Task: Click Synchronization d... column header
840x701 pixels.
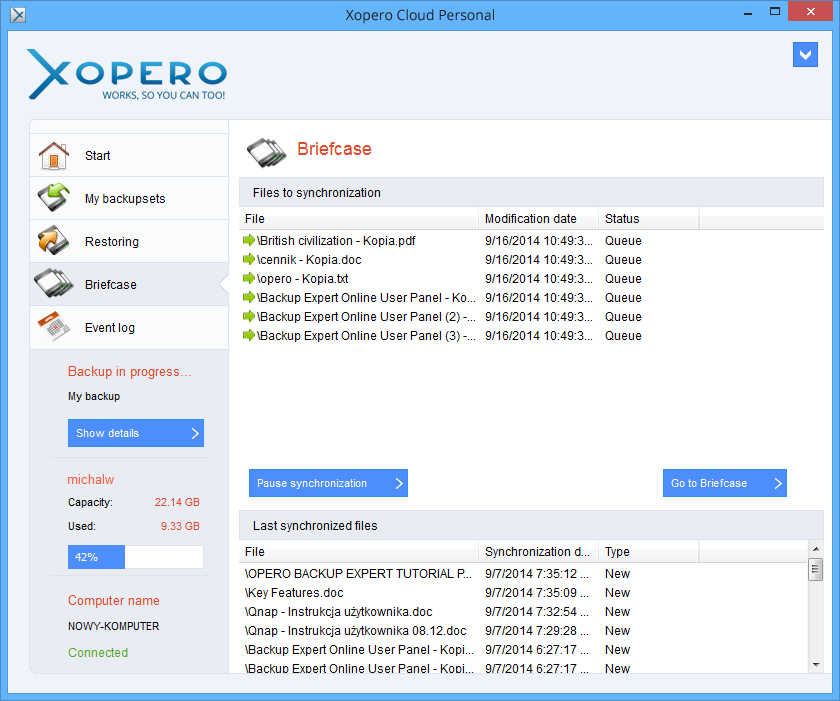Action: 538,552
